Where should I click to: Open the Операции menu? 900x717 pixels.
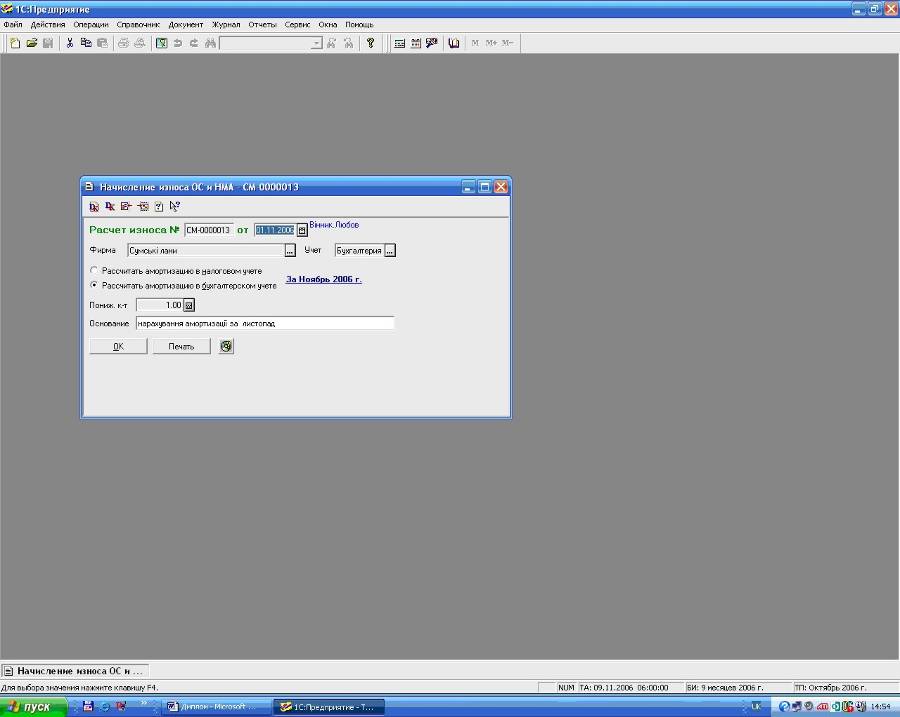click(x=91, y=25)
